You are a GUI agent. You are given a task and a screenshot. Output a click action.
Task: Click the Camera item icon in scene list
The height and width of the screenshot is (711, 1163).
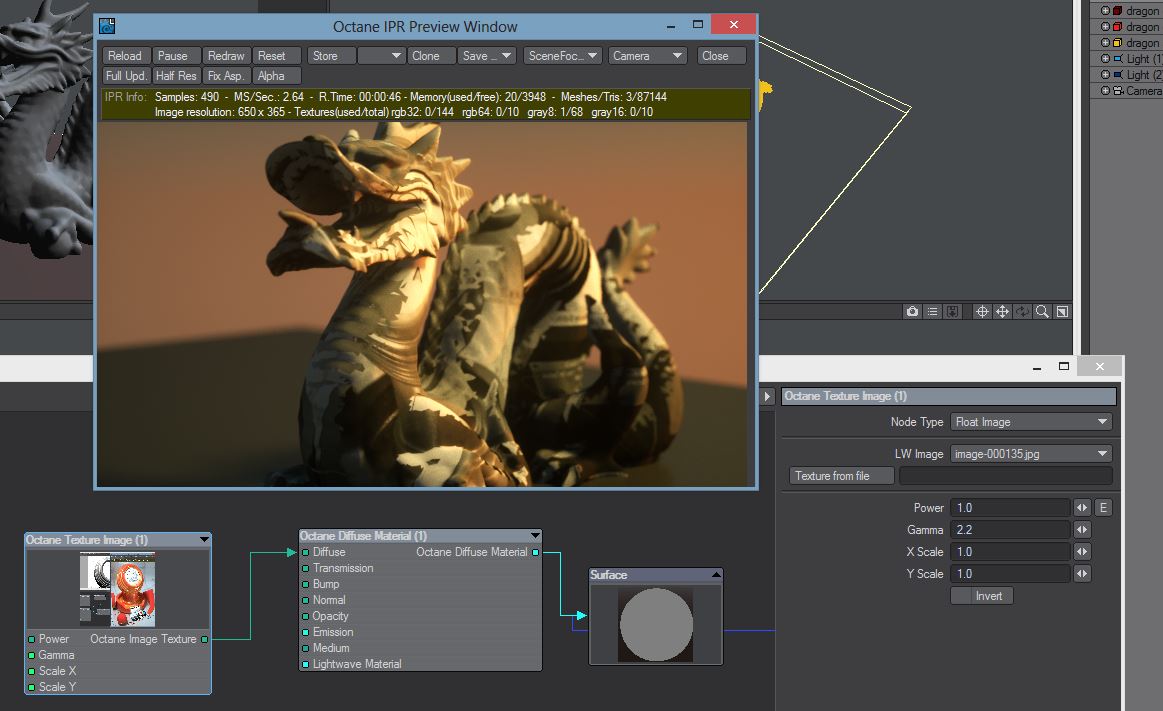1118,90
